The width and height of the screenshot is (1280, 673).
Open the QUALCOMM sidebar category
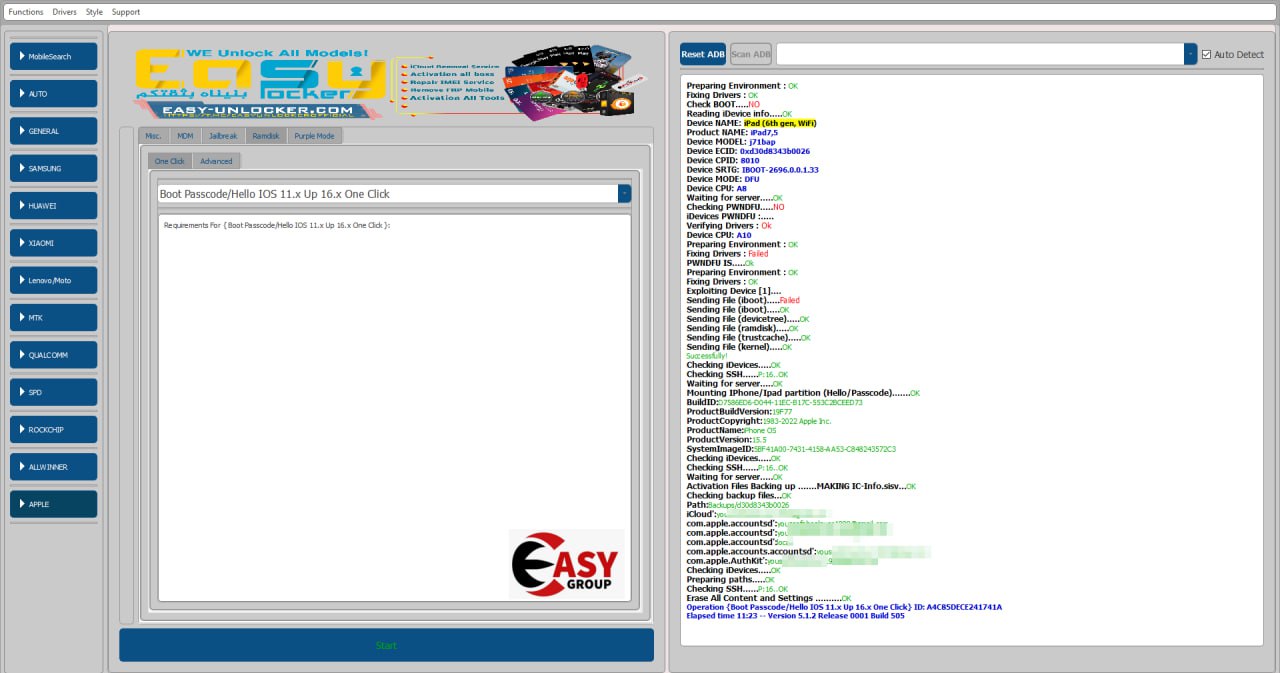pyautogui.click(x=54, y=355)
